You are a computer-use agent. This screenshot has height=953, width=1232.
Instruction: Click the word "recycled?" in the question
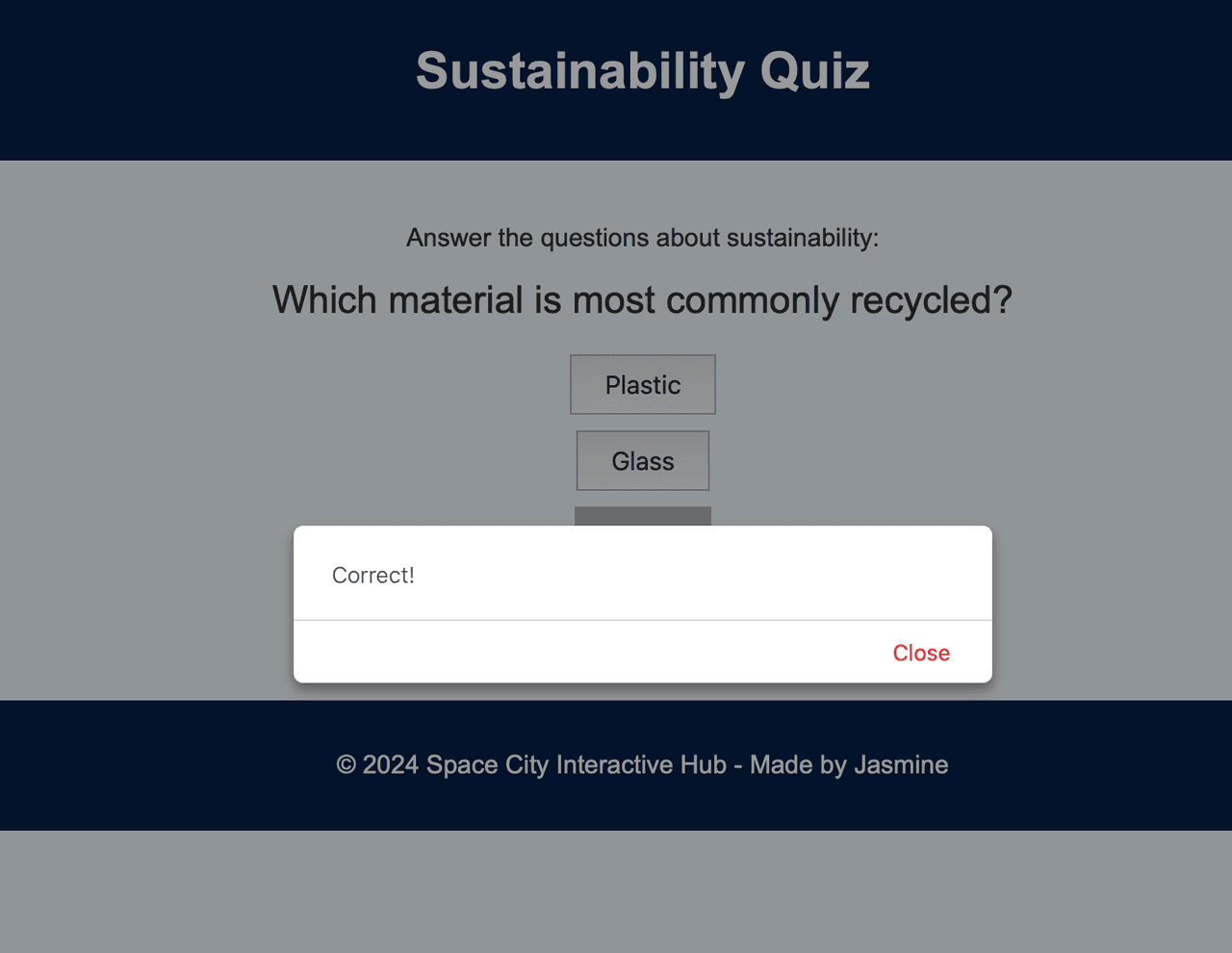pos(931,300)
